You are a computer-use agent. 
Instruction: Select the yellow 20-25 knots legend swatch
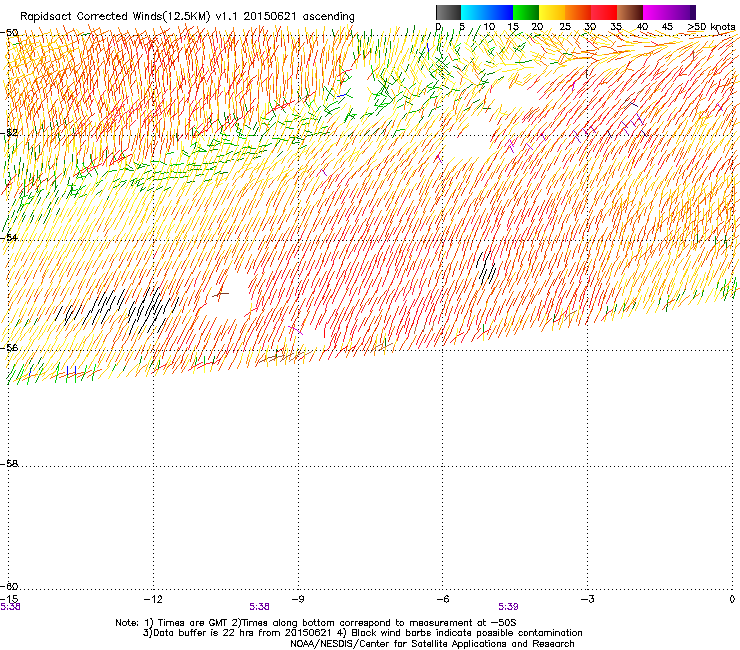tap(552, 12)
